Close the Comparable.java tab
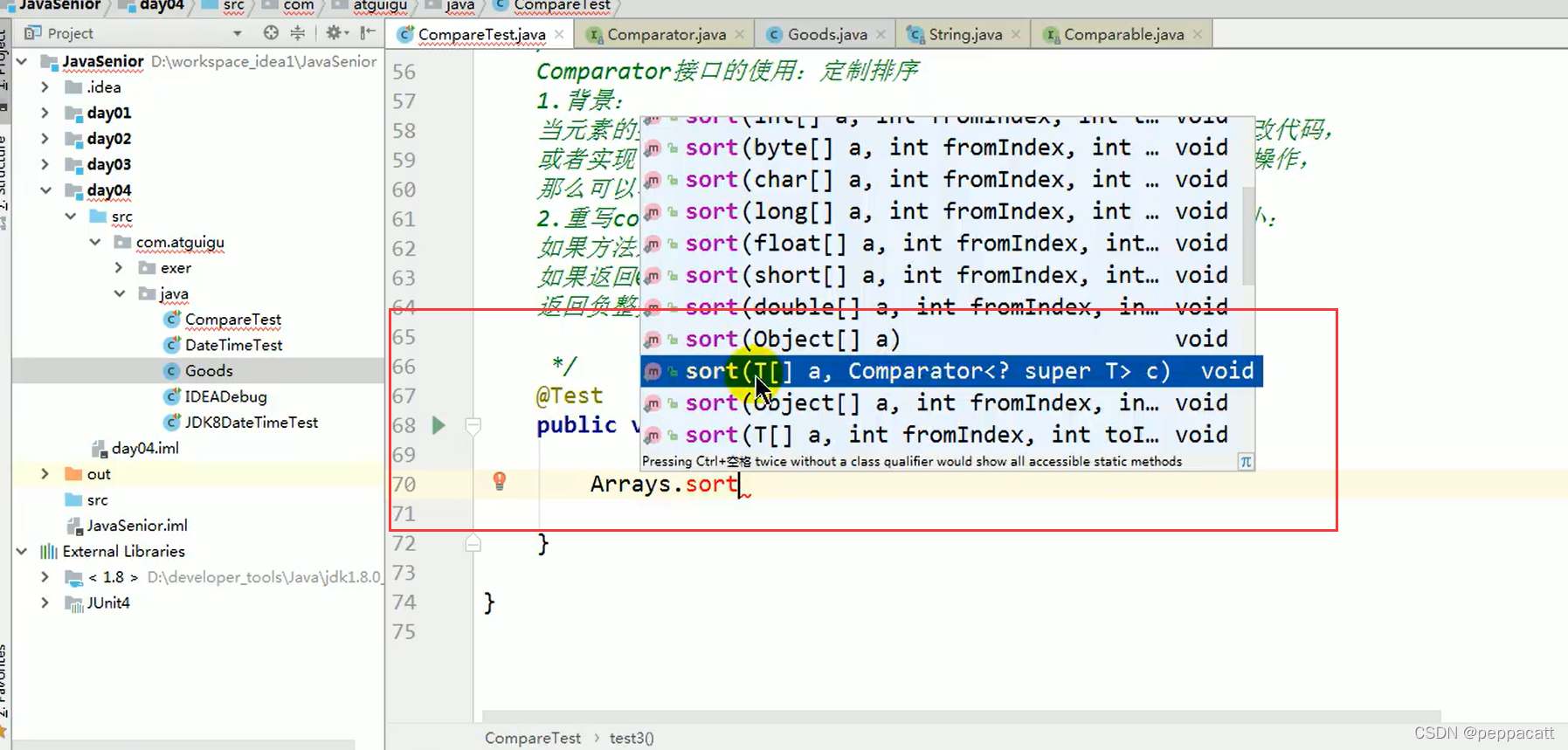 point(1198,34)
